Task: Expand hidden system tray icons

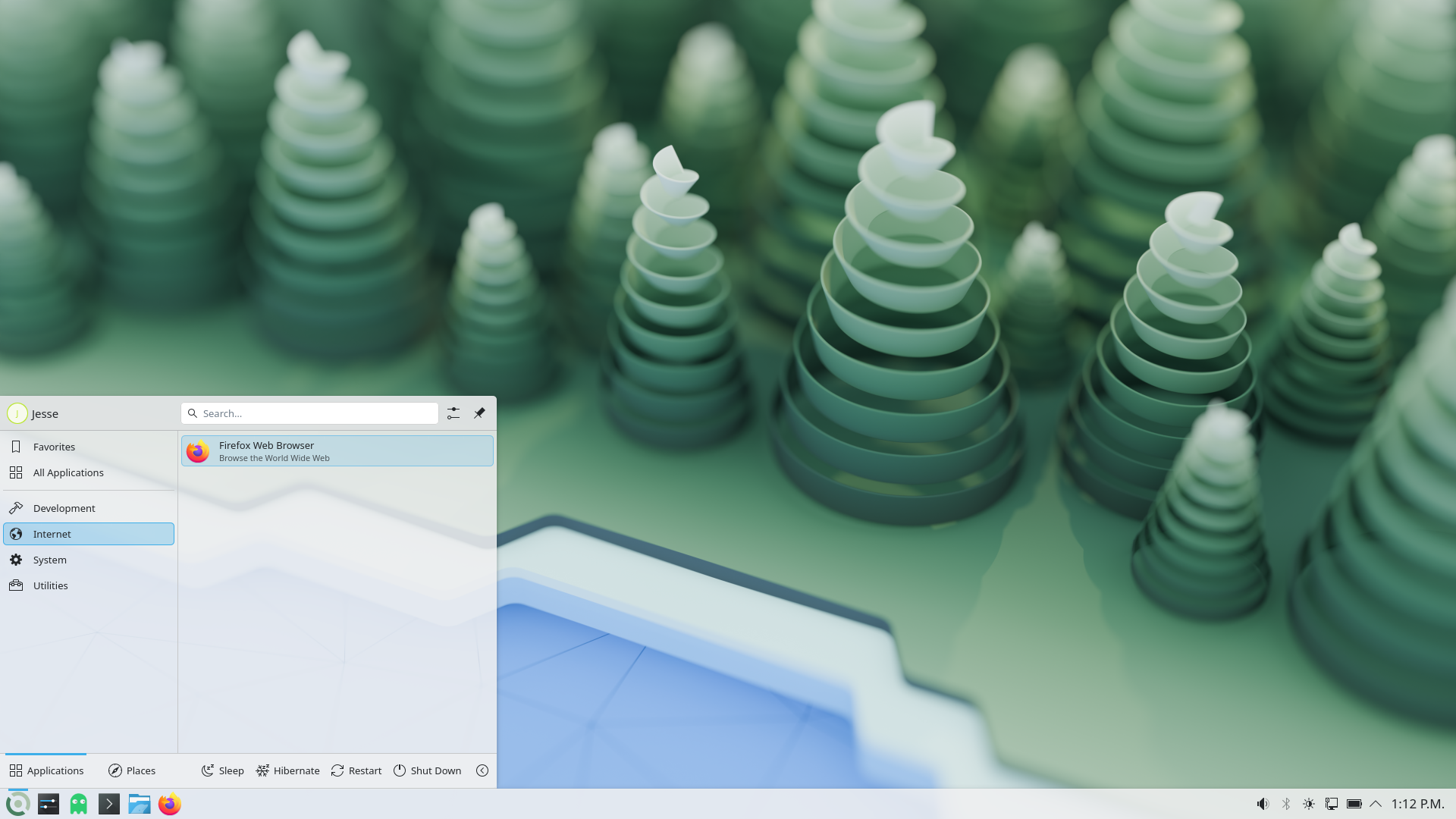Action: pos(1376,804)
